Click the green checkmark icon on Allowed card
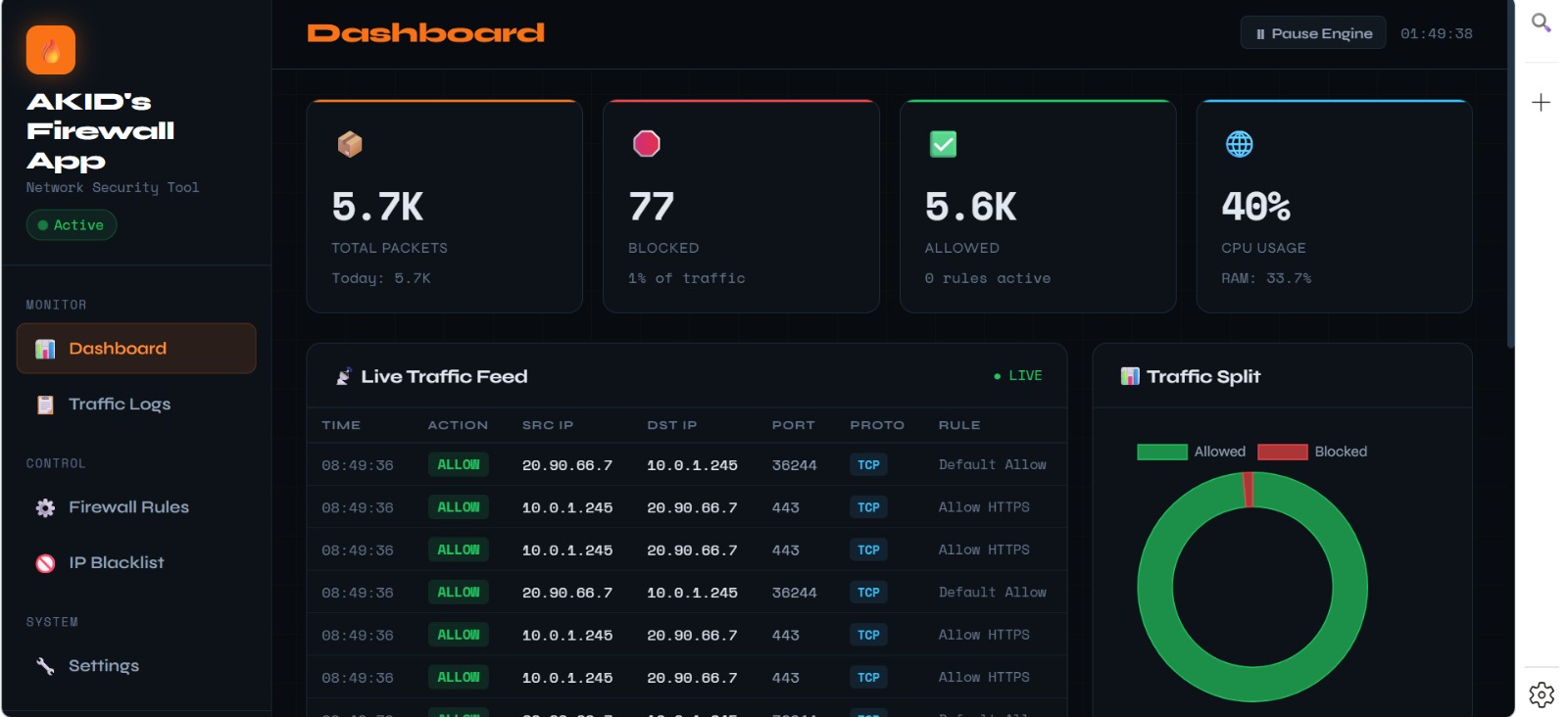 [x=943, y=144]
